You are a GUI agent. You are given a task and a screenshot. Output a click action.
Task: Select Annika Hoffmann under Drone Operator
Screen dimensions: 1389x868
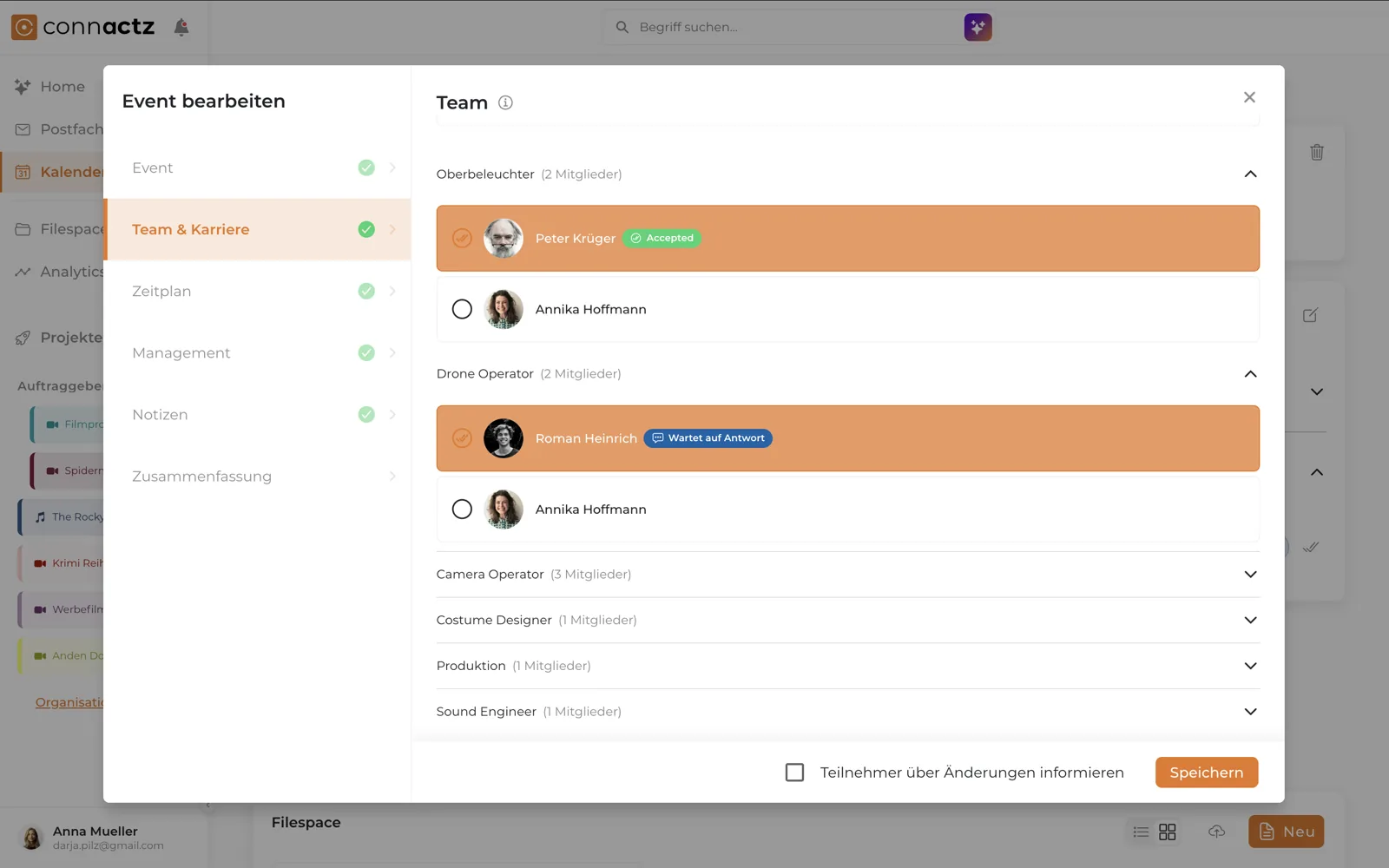click(462, 510)
